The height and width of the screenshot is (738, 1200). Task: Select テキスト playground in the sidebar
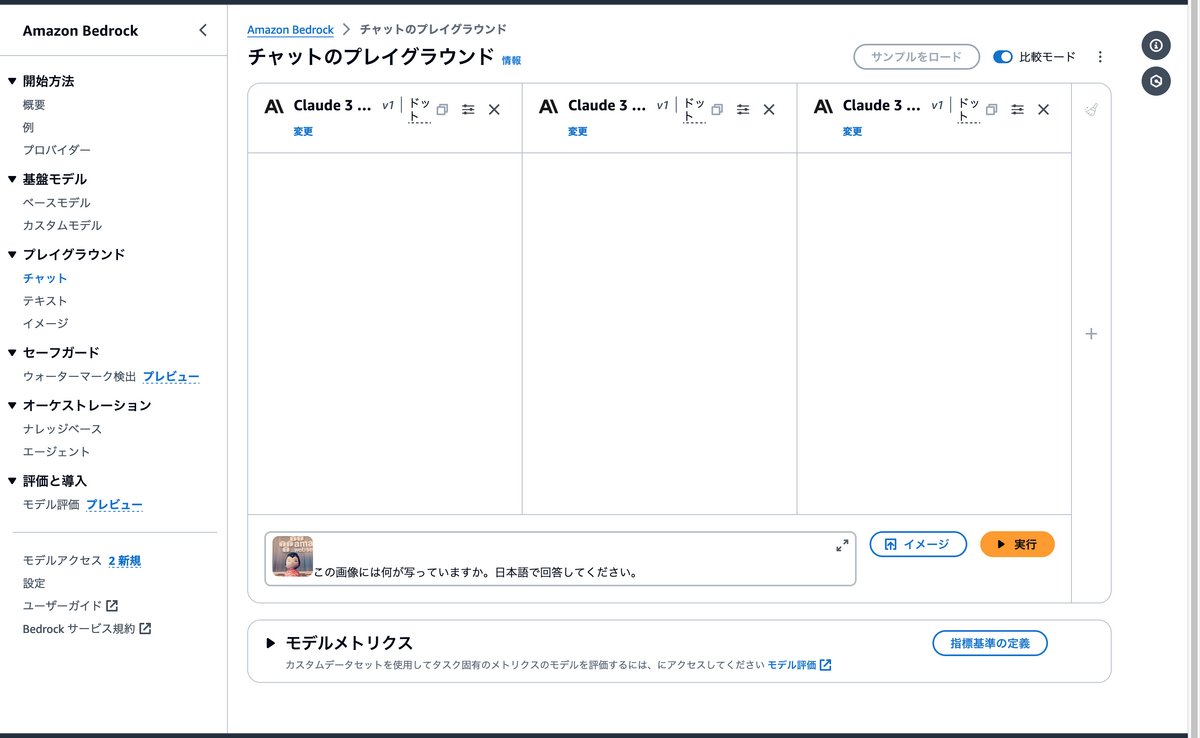45,301
